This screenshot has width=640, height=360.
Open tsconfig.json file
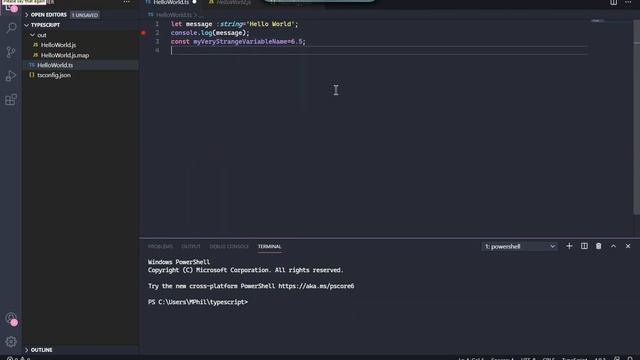pyautogui.click(x=54, y=75)
